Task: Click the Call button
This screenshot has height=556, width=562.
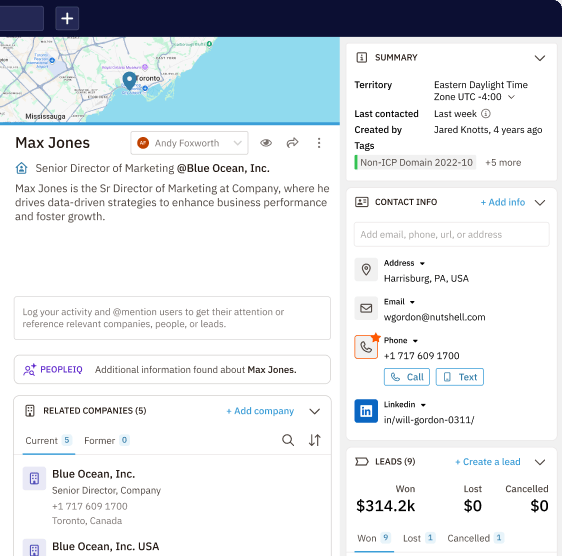Action: [407, 377]
